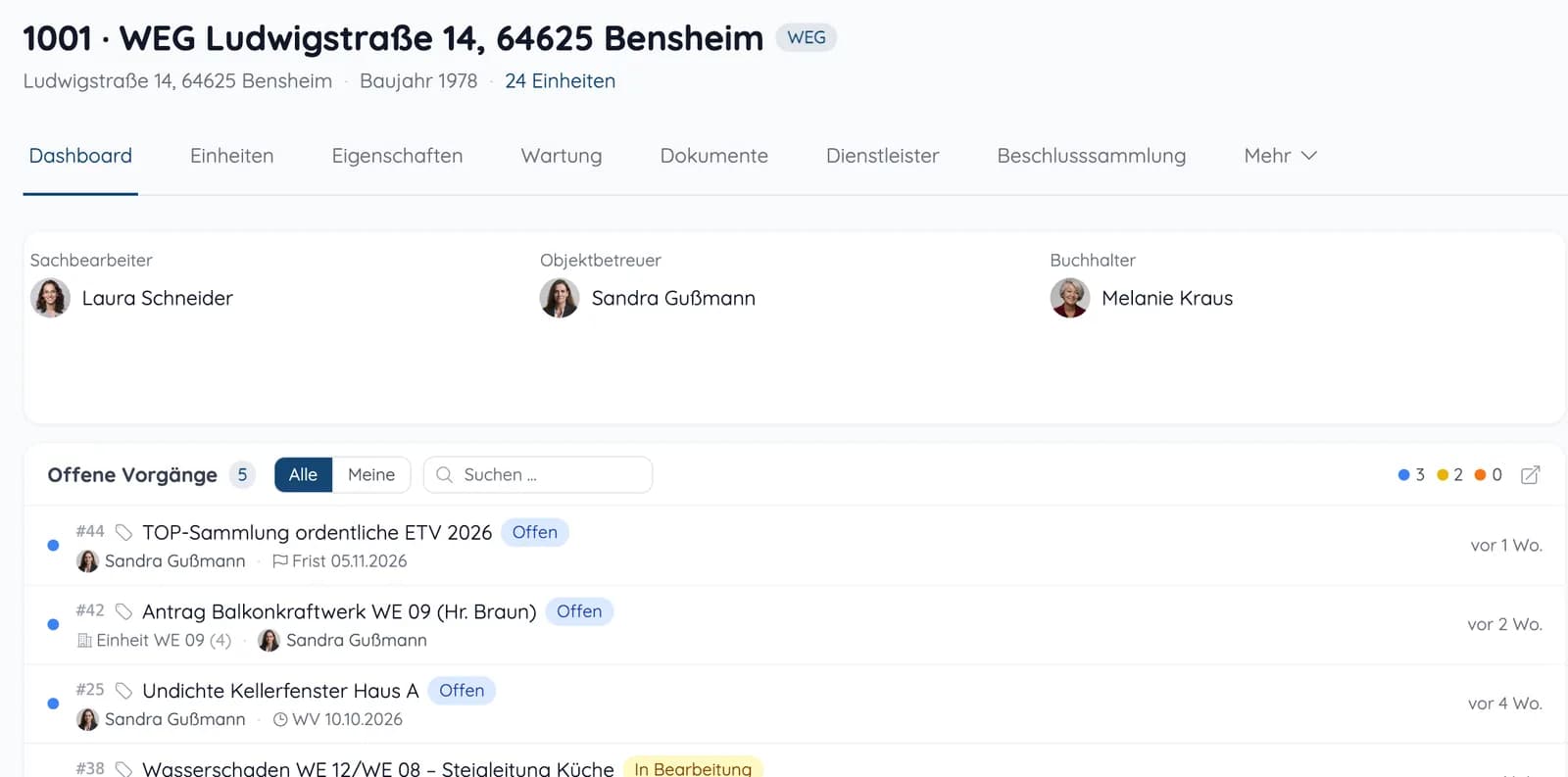Screen dimensions: 1568x777
Task: Click the Frist flag icon in ticket #44
Action: [280, 561]
